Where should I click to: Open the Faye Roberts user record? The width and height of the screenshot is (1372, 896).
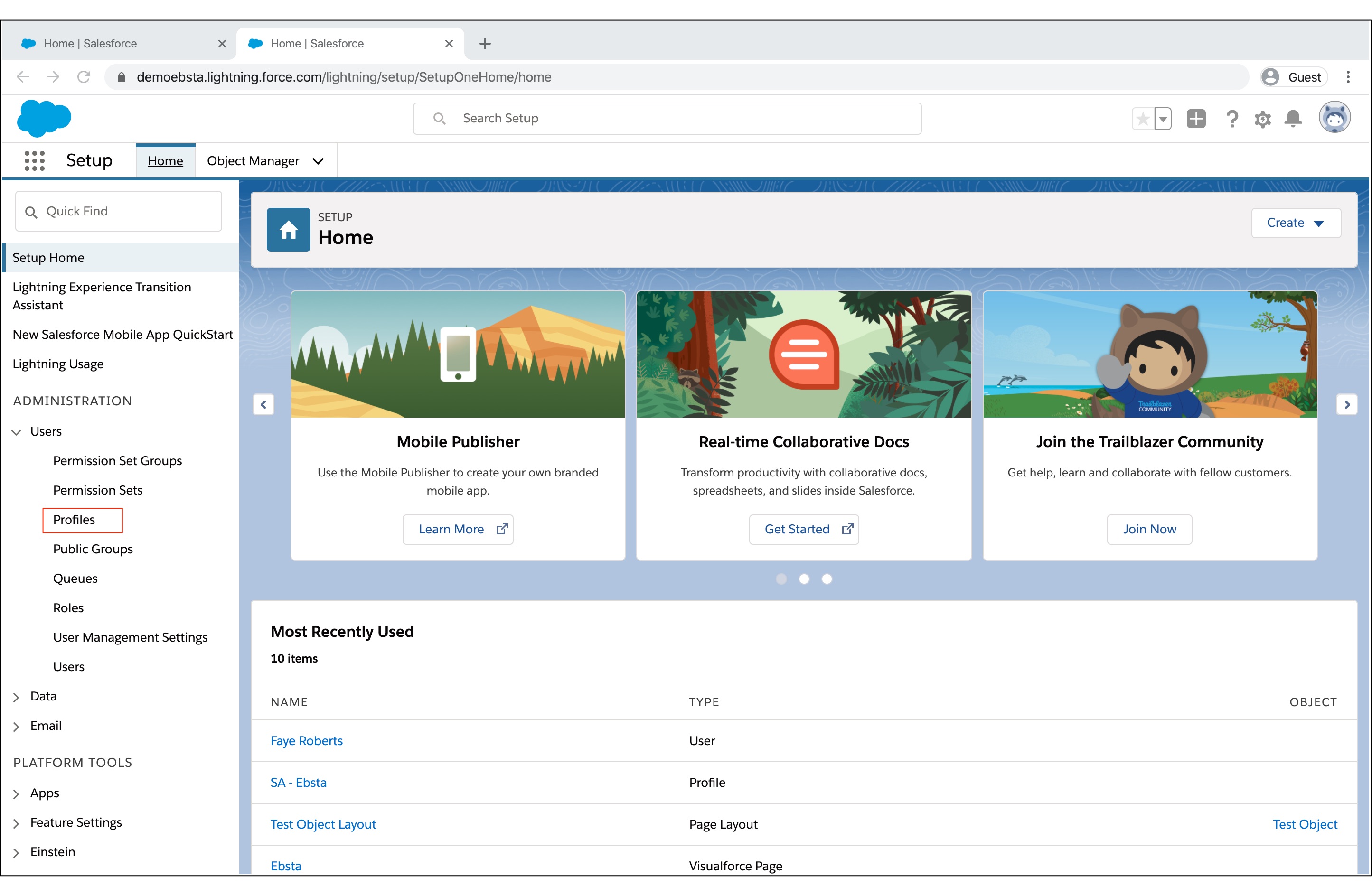point(306,741)
